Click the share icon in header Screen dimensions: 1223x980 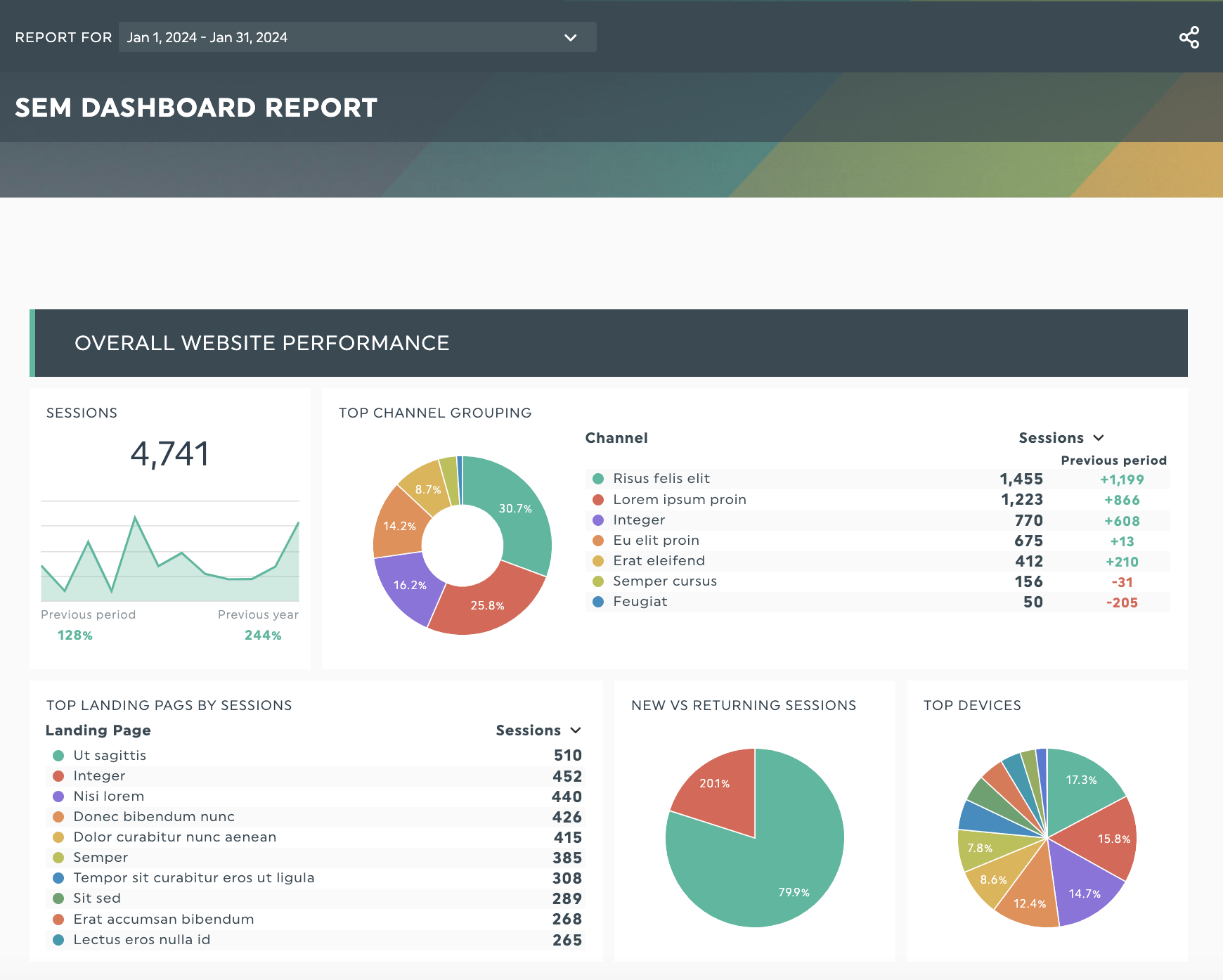tap(1189, 37)
